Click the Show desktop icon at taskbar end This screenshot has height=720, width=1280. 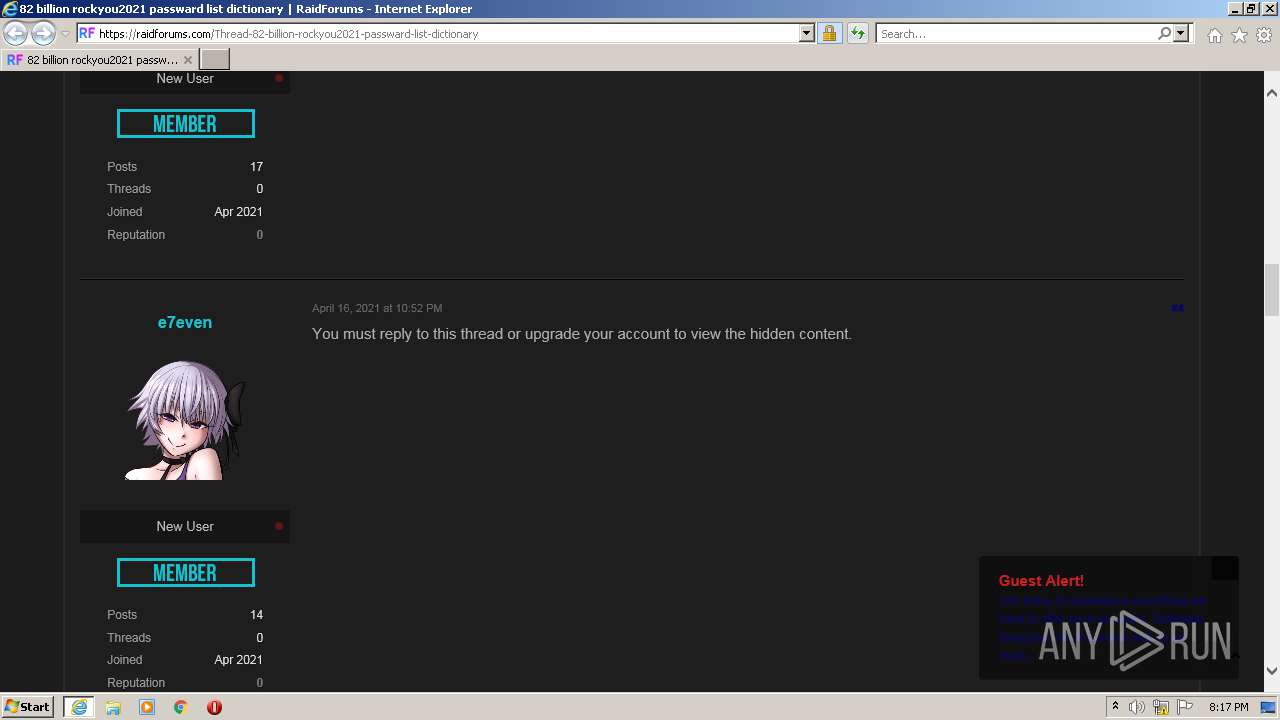[1268, 707]
